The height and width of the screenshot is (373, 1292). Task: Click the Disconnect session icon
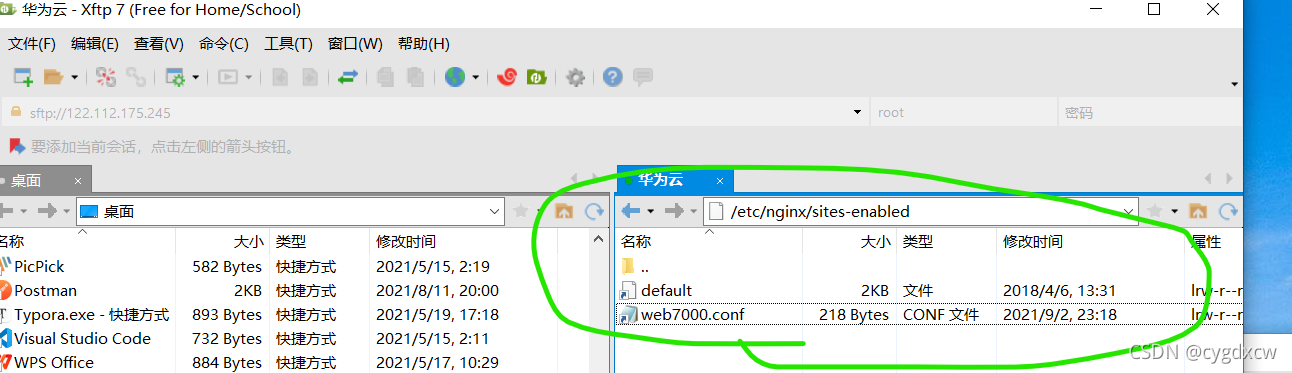107,77
